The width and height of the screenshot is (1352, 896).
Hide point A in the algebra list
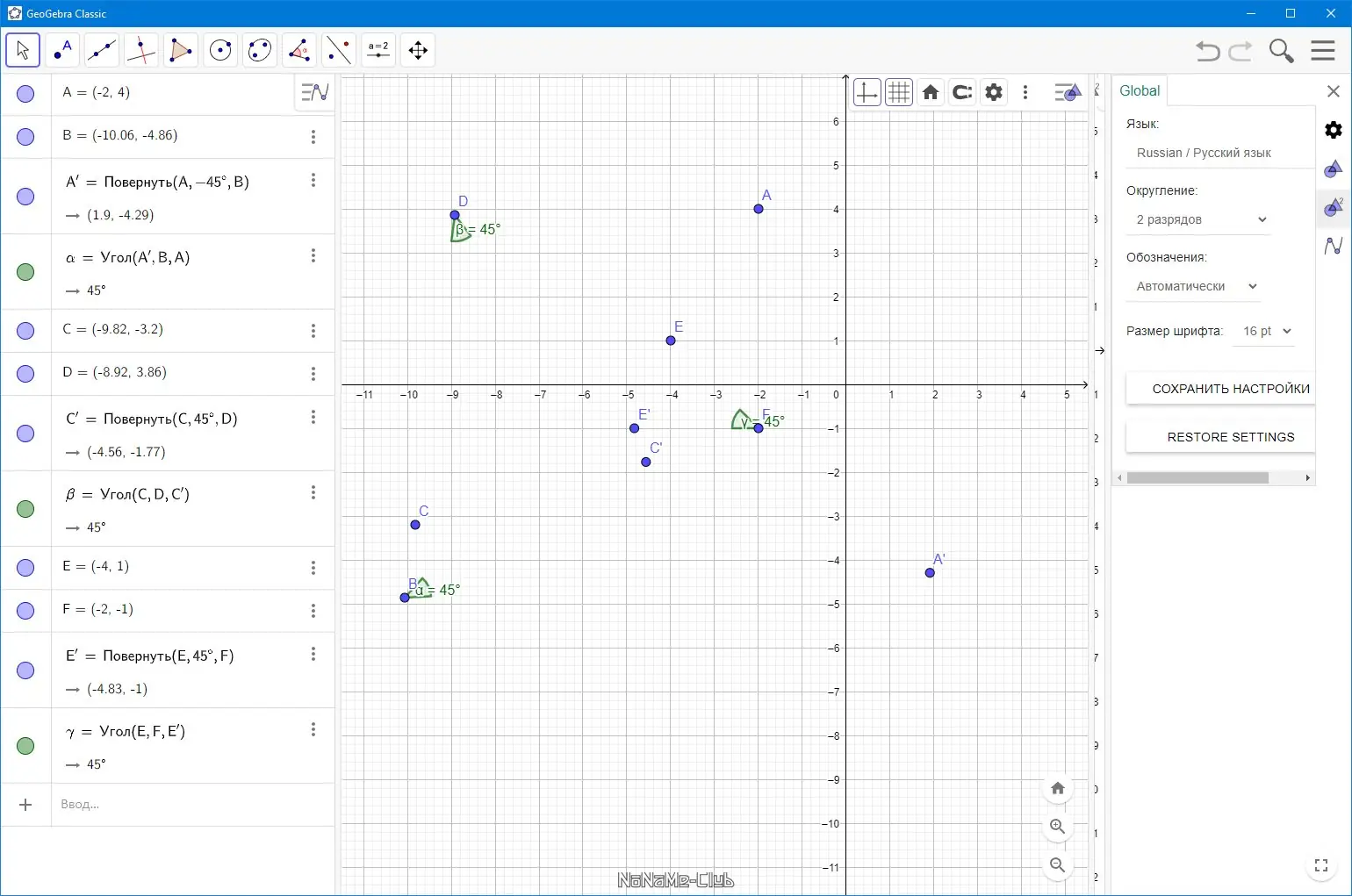25,94
